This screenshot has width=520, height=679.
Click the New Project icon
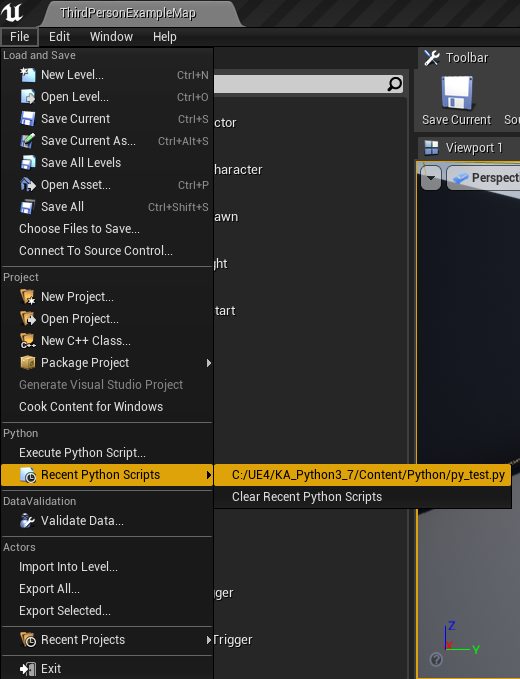pos(28,297)
